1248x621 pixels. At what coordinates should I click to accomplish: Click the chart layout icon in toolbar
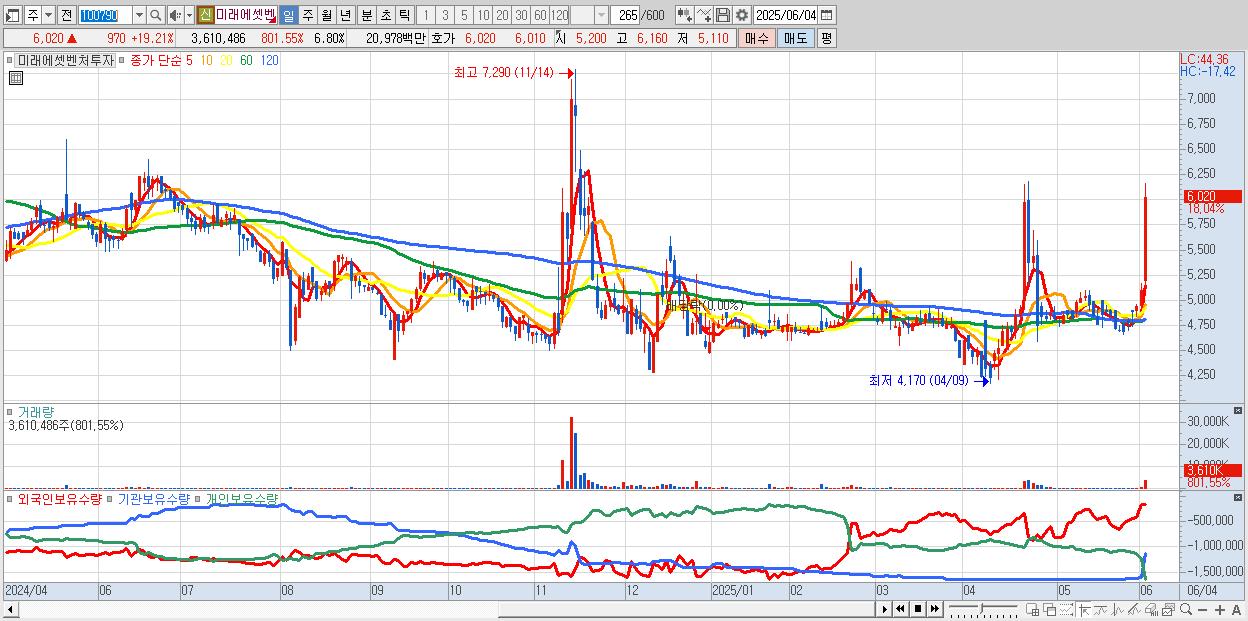13,15
